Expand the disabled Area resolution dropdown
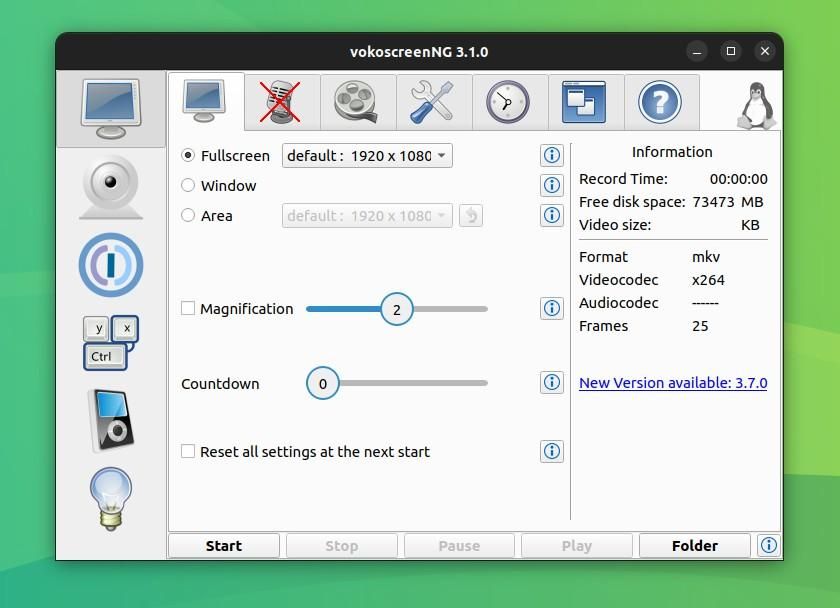Image resolution: width=840 pixels, height=608 pixels. click(x=367, y=215)
